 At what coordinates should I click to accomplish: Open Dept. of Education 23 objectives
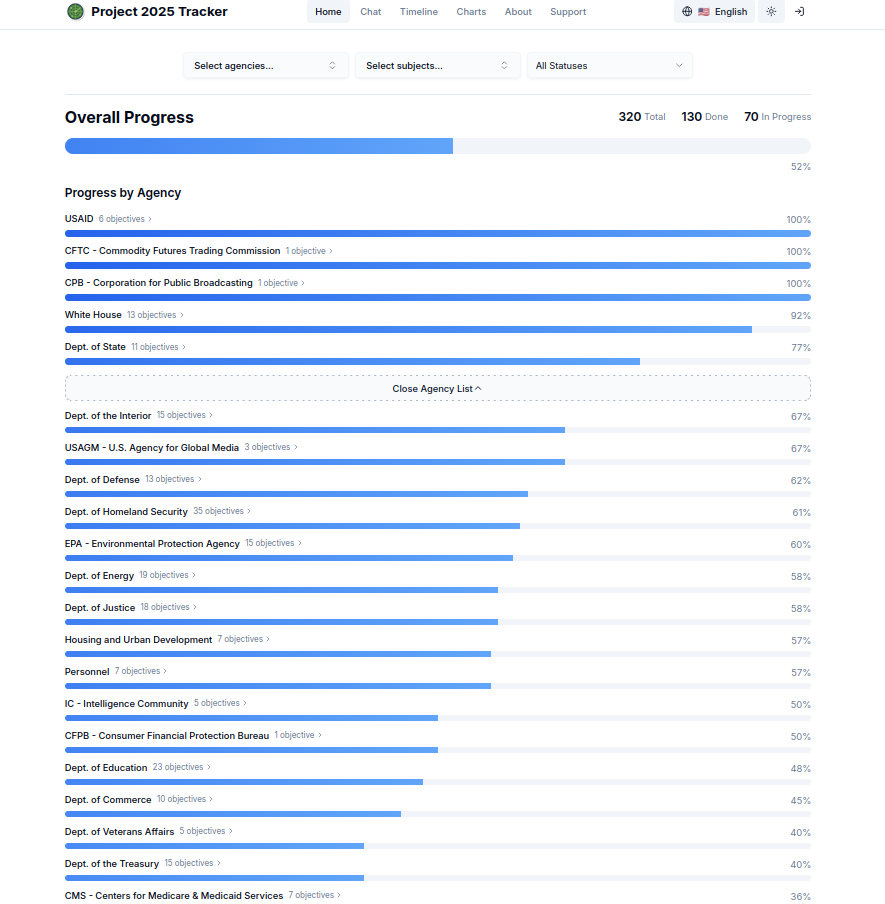coord(182,767)
